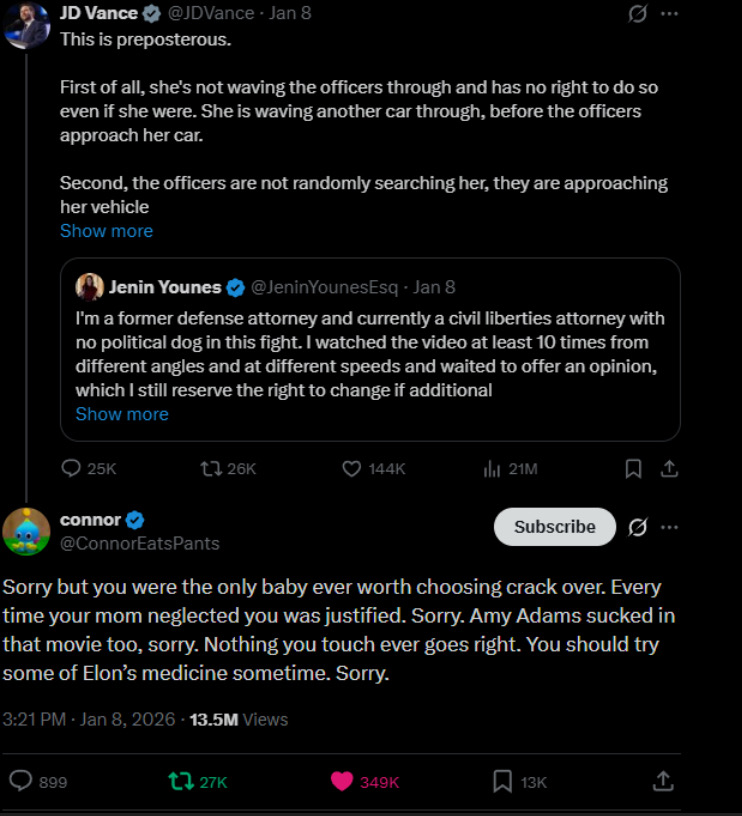Share connor's post via share icon
This screenshot has height=816, width=742.
click(662, 781)
